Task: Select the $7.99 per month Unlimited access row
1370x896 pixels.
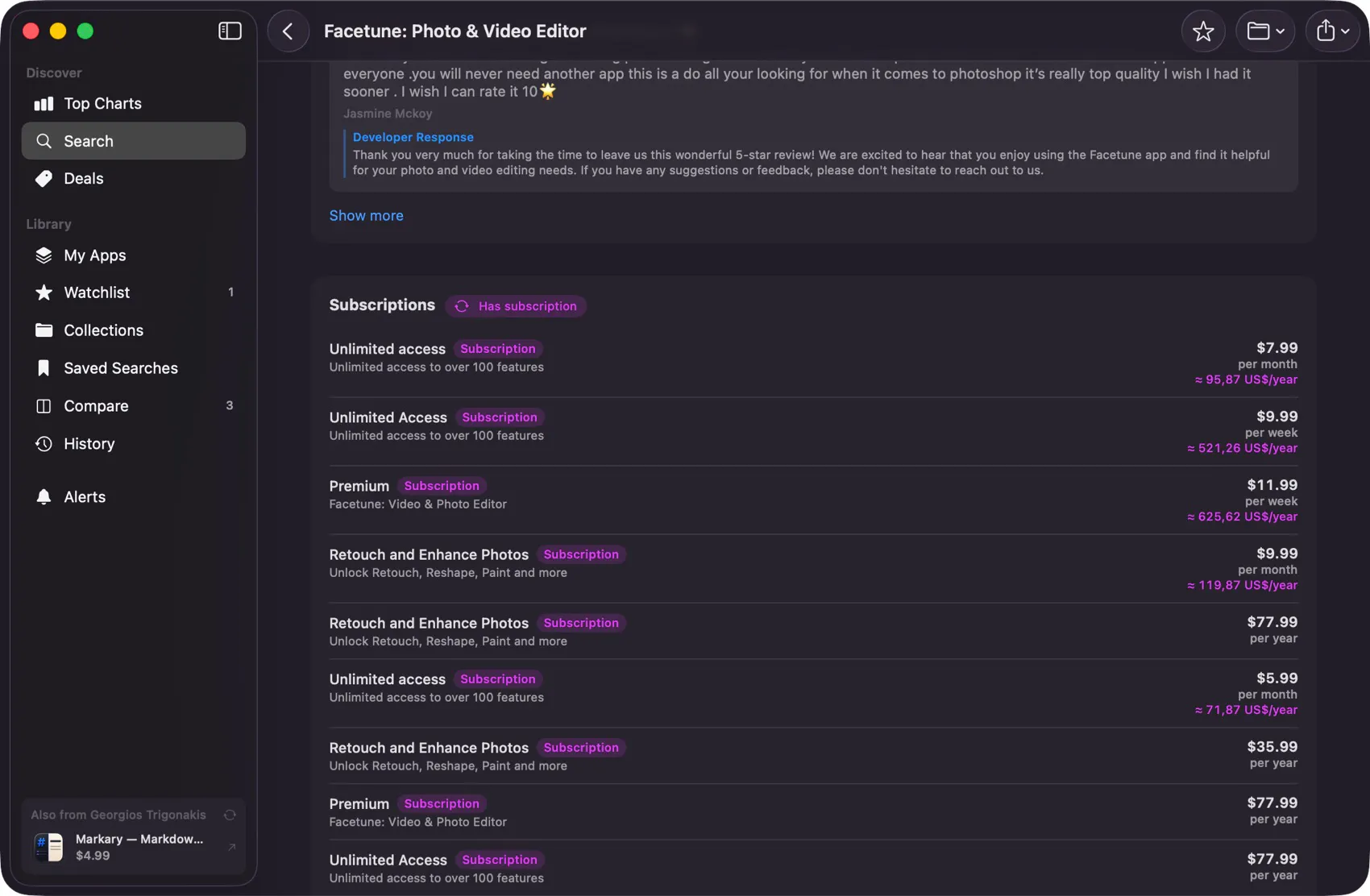Action: point(813,363)
